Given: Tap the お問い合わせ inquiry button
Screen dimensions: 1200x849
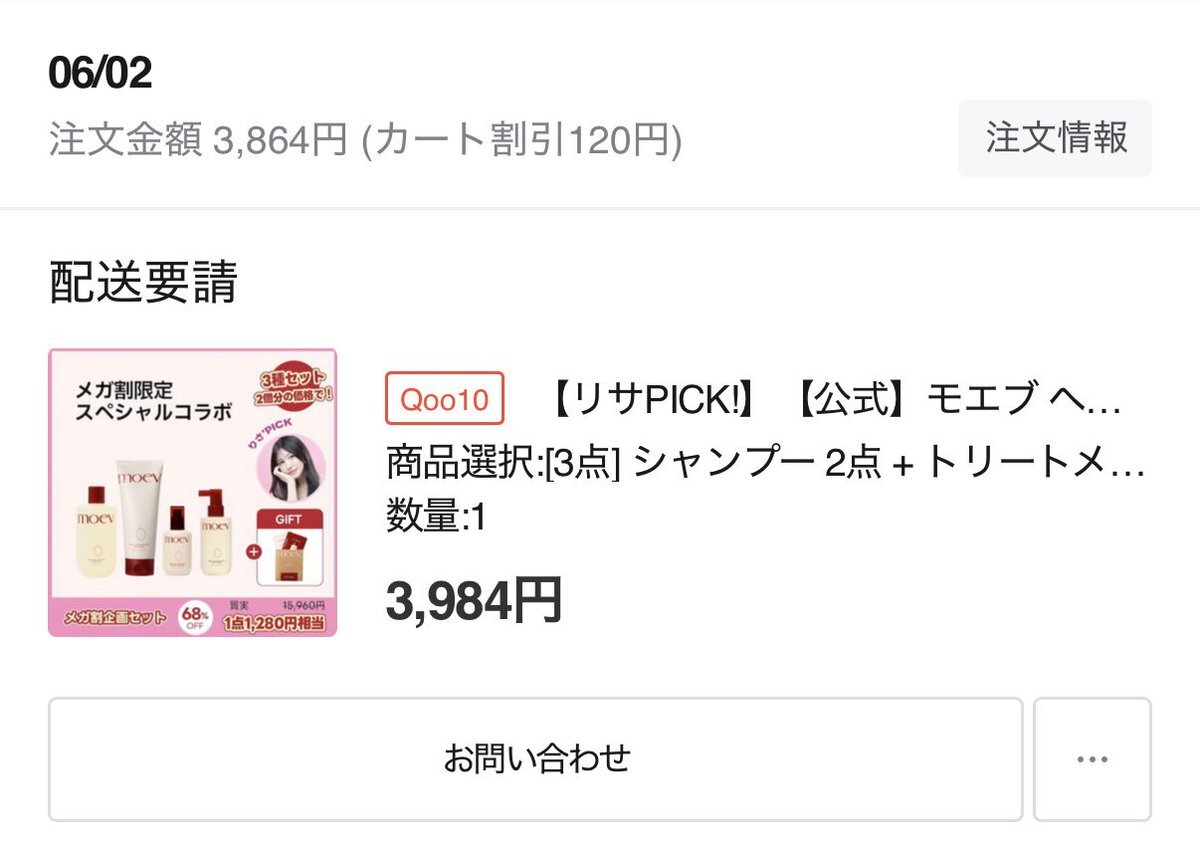Looking at the screenshot, I should (x=536, y=759).
